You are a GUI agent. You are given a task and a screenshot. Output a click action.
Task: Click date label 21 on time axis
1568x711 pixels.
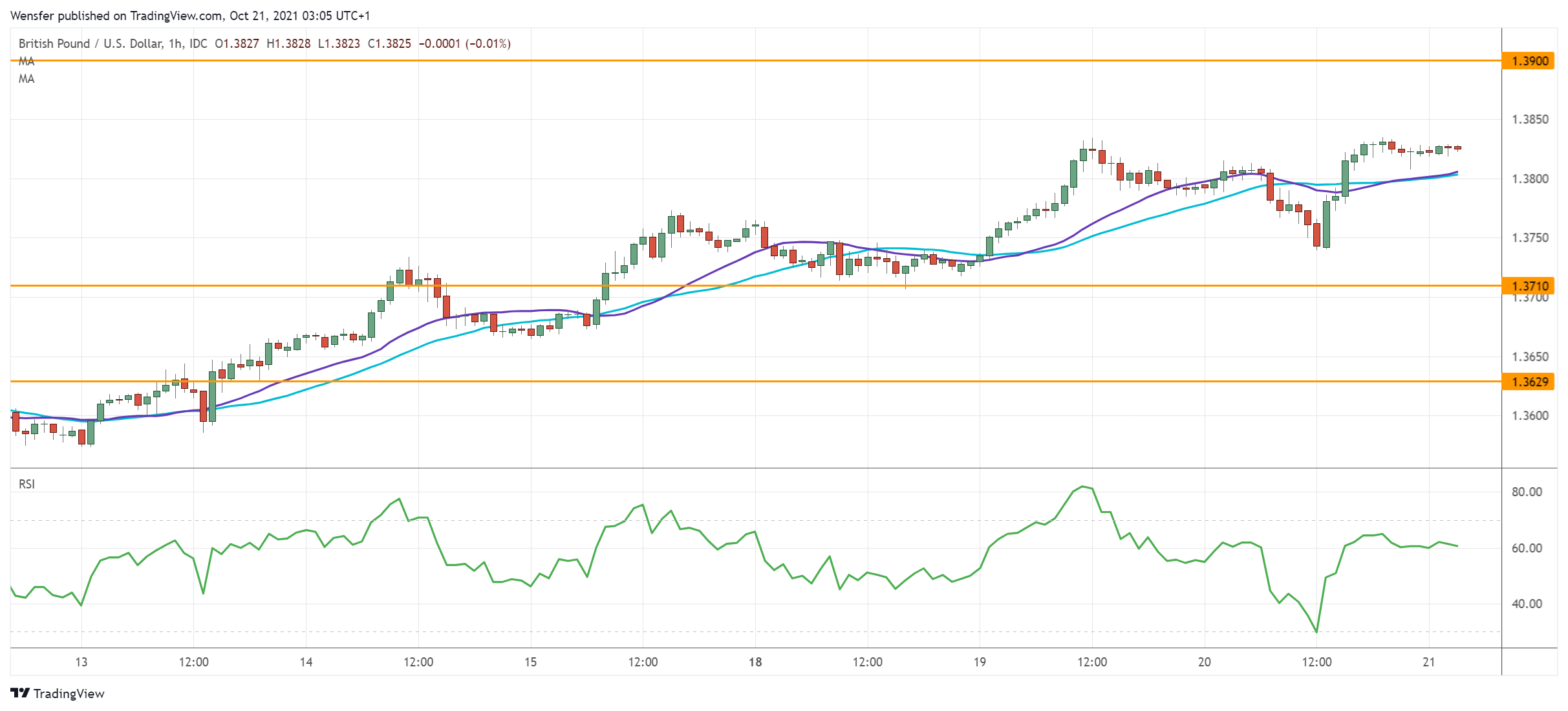pyautogui.click(x=1429, y=662)
